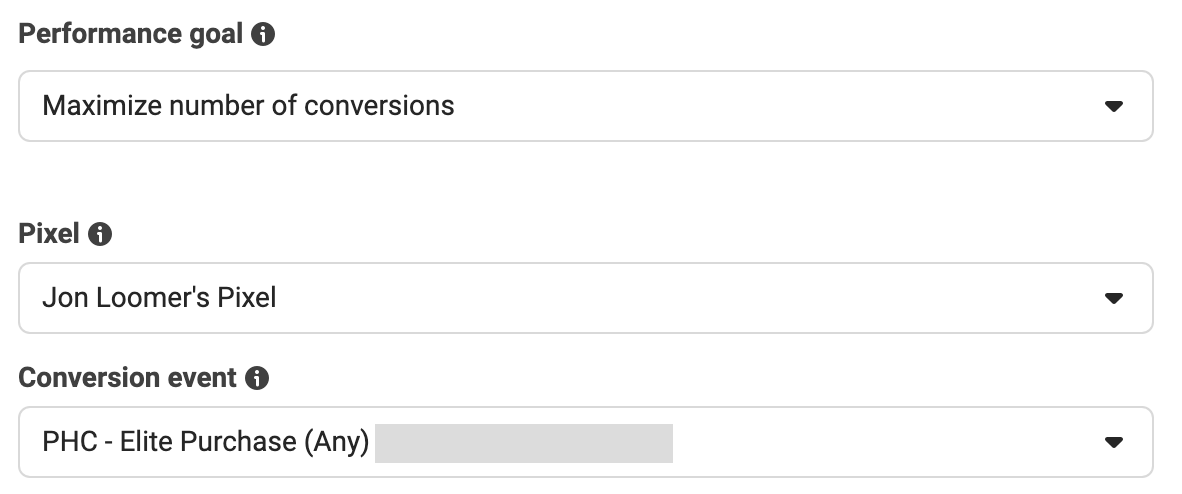
Task: Open the Conversion event info icon
Action: 256,378
